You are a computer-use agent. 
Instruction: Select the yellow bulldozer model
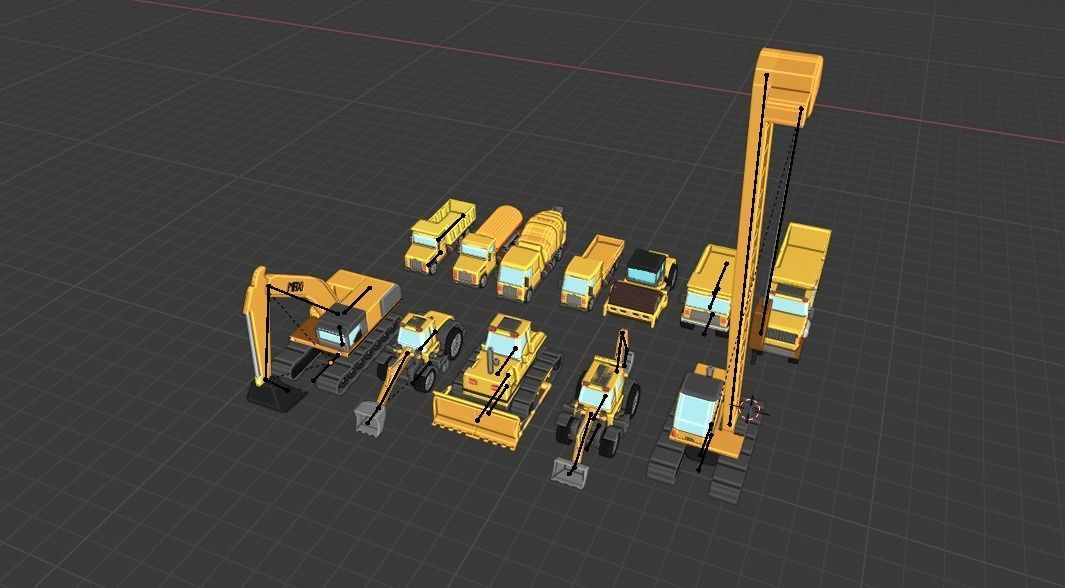497,380
